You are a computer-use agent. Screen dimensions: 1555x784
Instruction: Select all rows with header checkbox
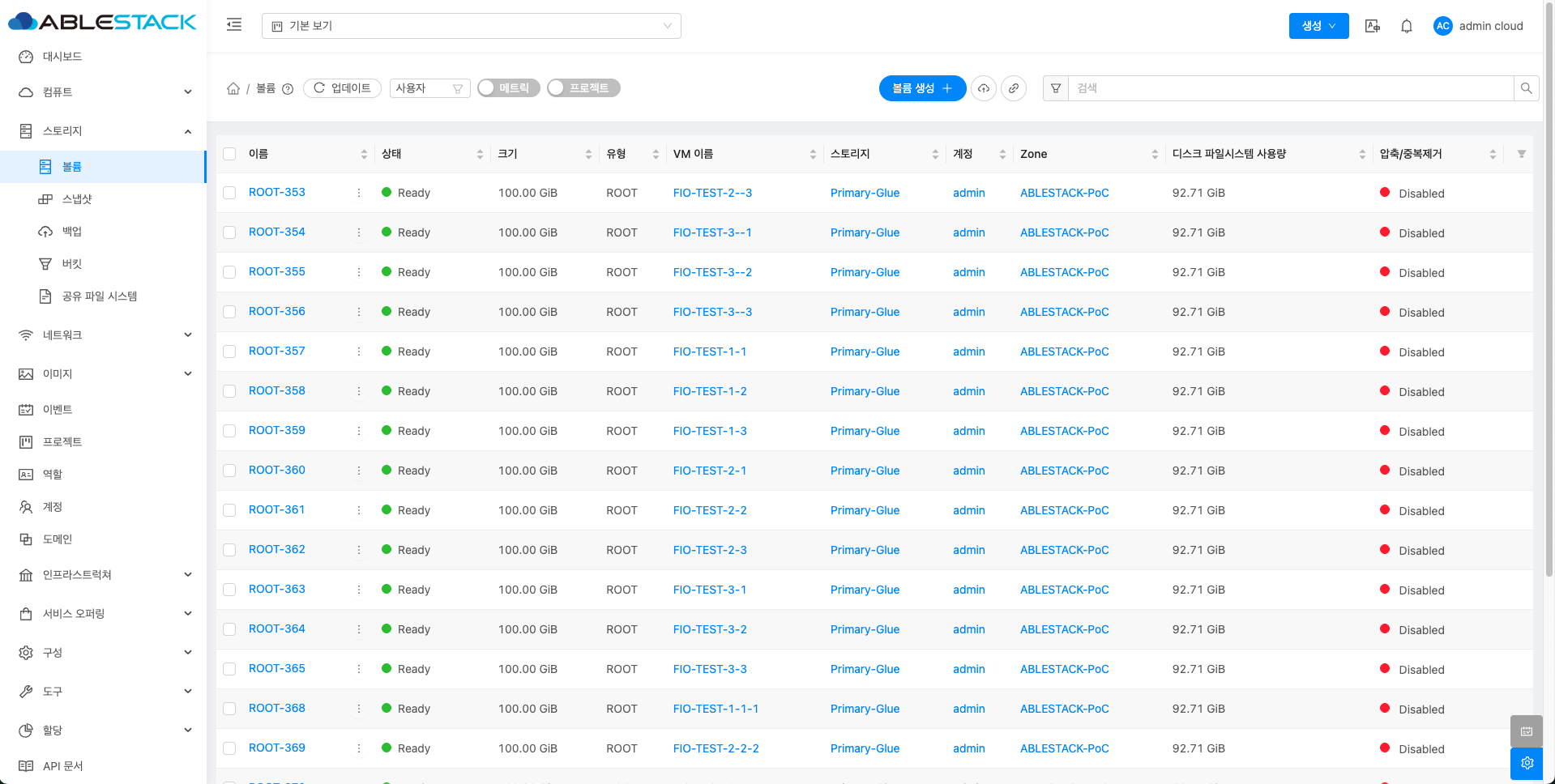[229, 154]
